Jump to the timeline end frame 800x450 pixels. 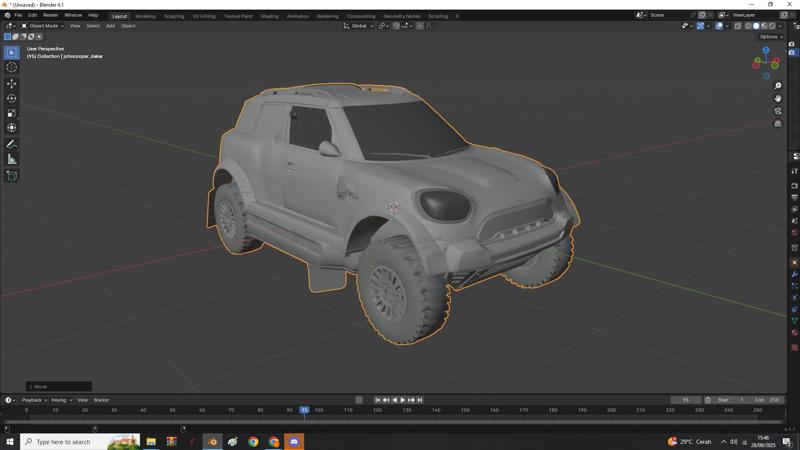[x=419, y=400]
